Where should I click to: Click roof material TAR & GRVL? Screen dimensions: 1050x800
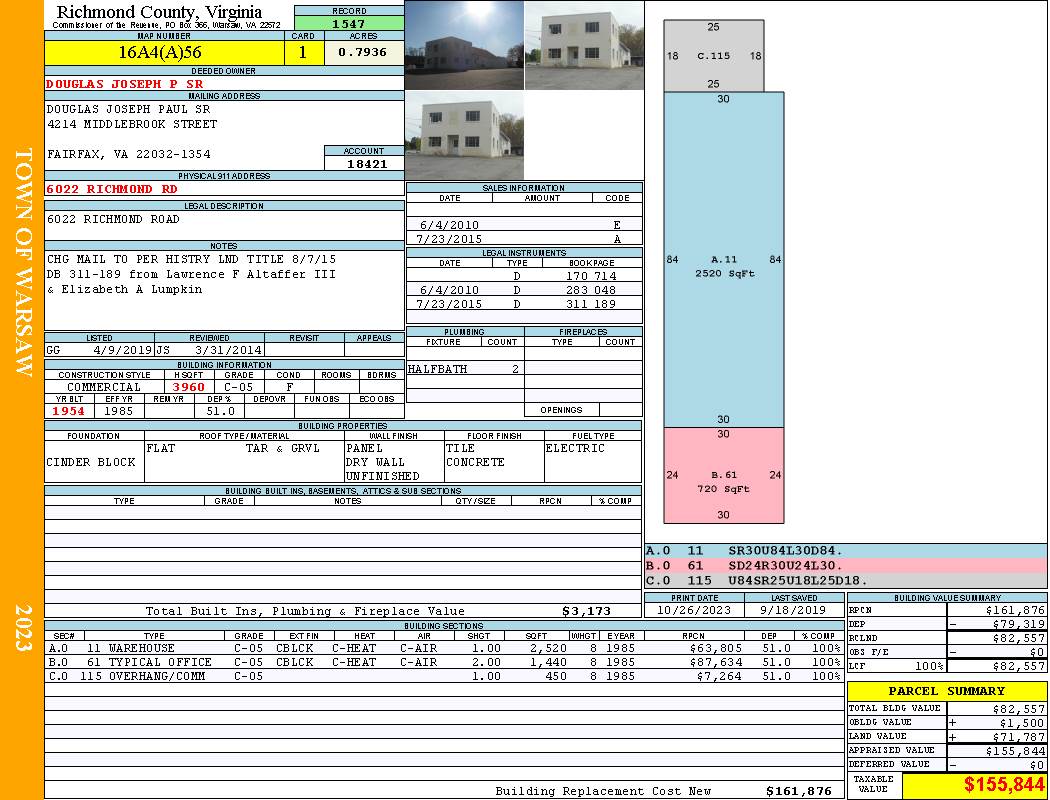283,449
